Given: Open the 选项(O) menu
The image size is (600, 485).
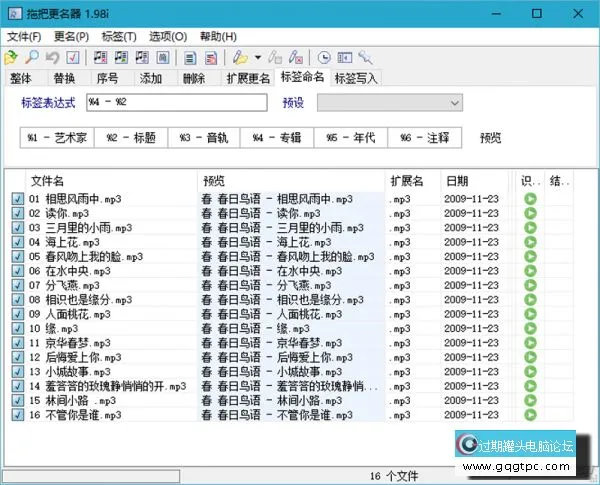Looking at the screenshot, I should pyautogui.click(x=168, y=37).
